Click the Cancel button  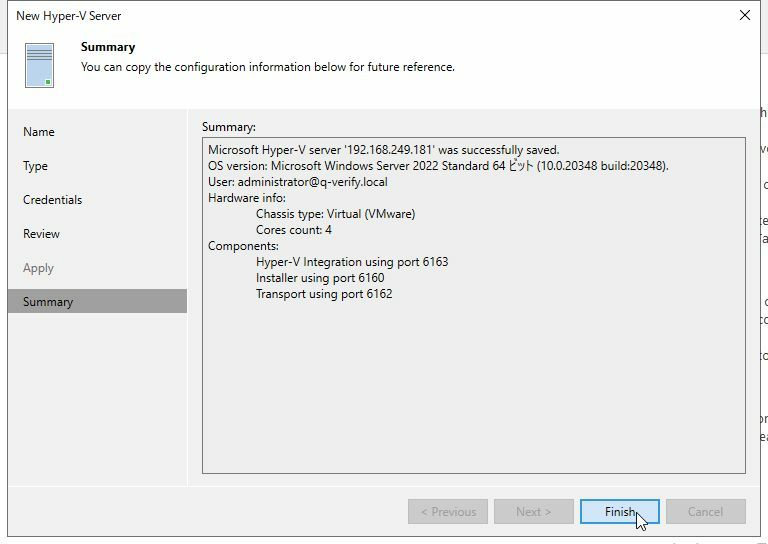pyautogui.click(x=705, y=512)
